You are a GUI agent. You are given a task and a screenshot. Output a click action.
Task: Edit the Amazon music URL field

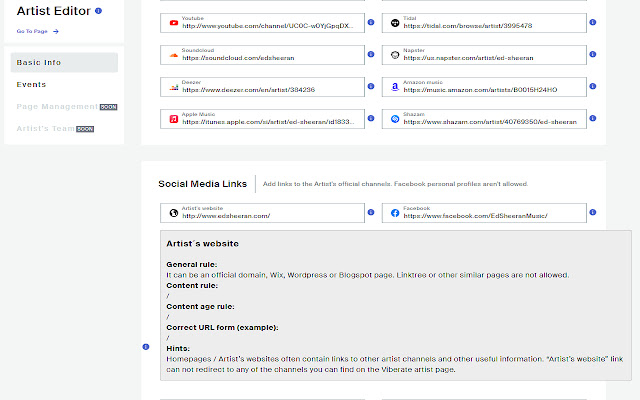[x=484, y=87]
